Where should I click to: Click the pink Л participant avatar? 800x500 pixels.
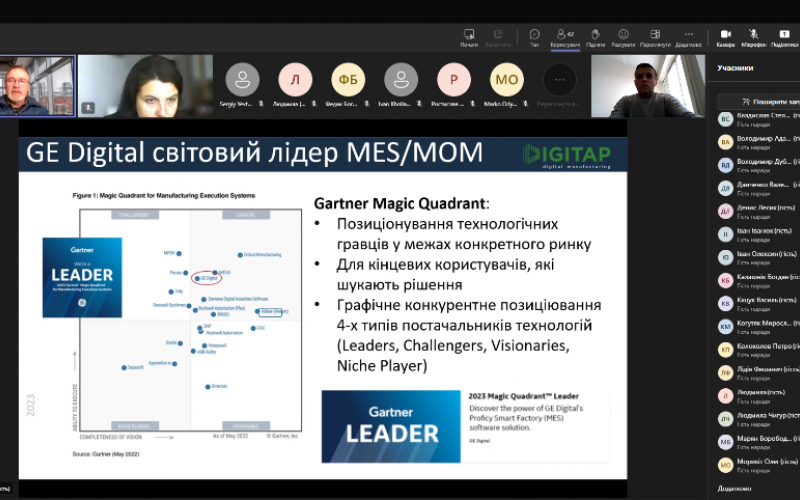tap(295, 80)
